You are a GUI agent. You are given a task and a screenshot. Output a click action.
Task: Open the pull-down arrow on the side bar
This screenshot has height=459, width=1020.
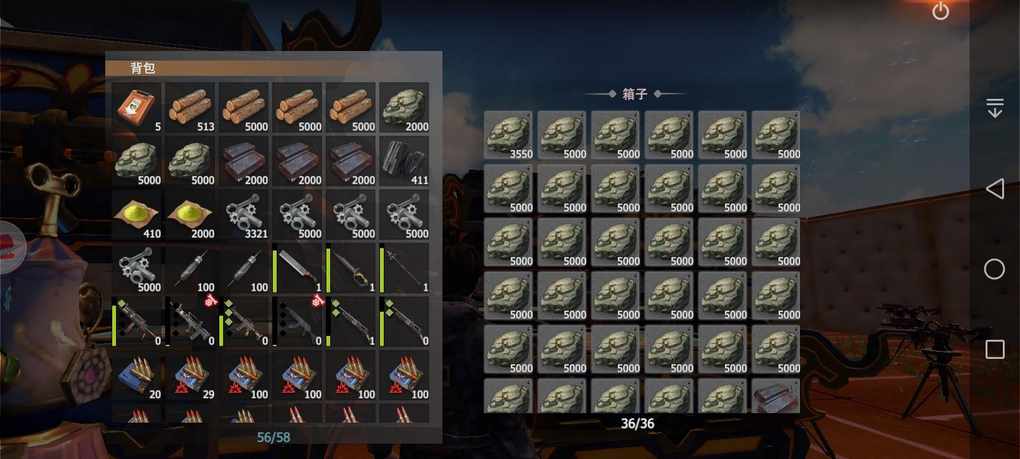[994, 108]
